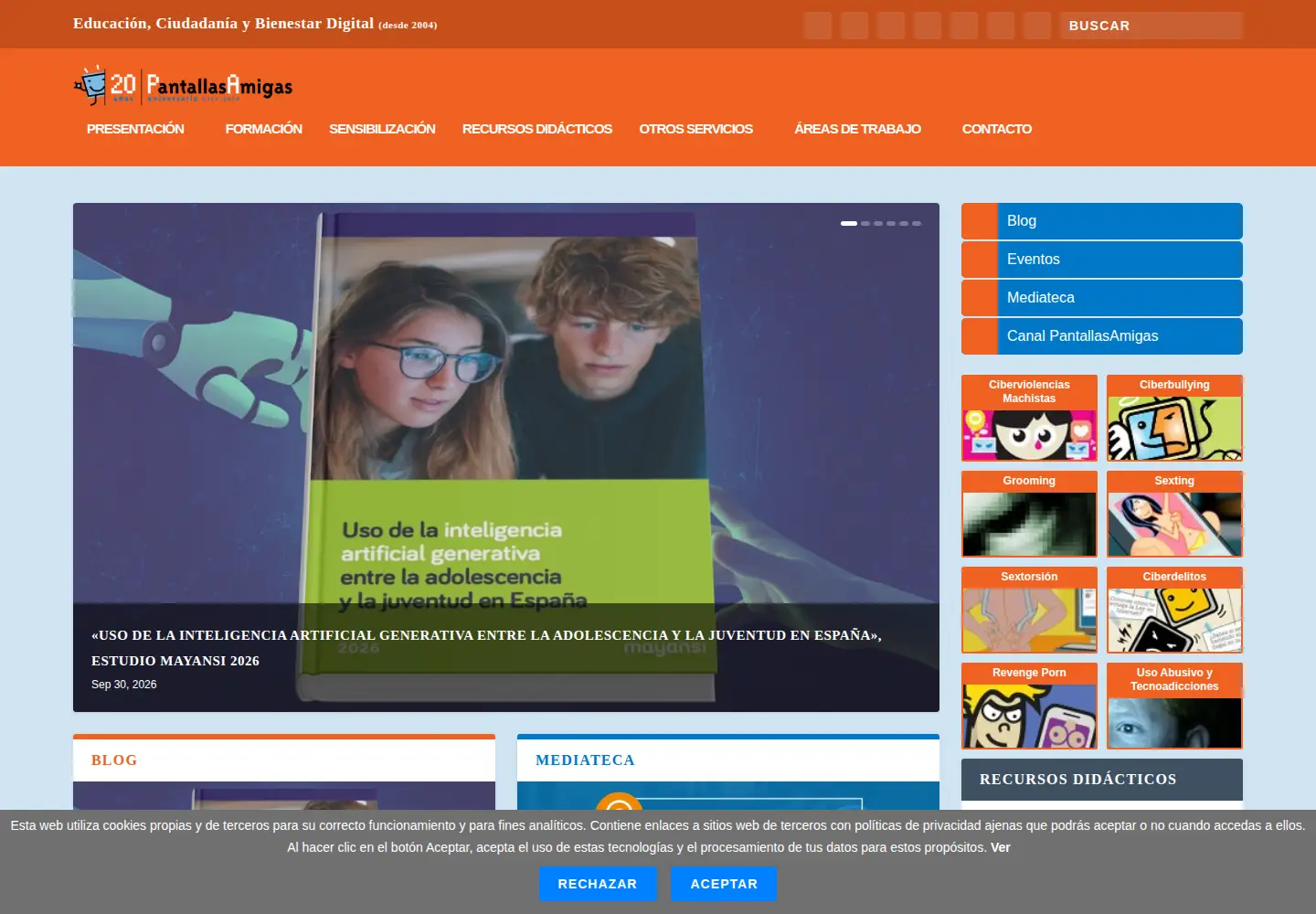Open the SENSIBILIZACIÓN menu

point(382,129)
